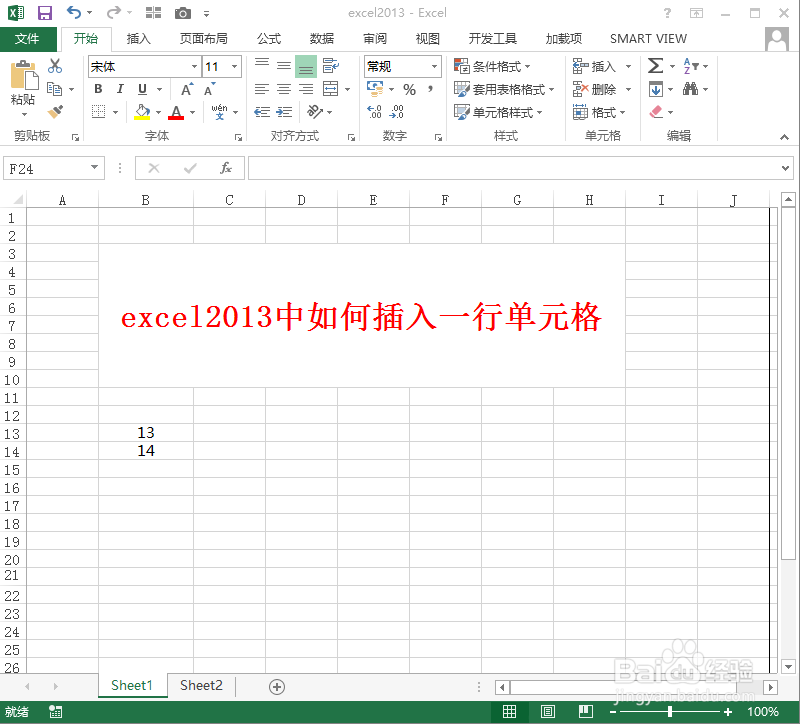Toggle italic formatting

point(120,89)
